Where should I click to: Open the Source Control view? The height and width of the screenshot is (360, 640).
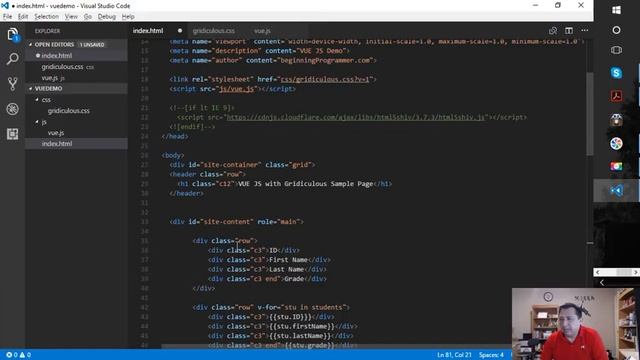click(13, 84)
